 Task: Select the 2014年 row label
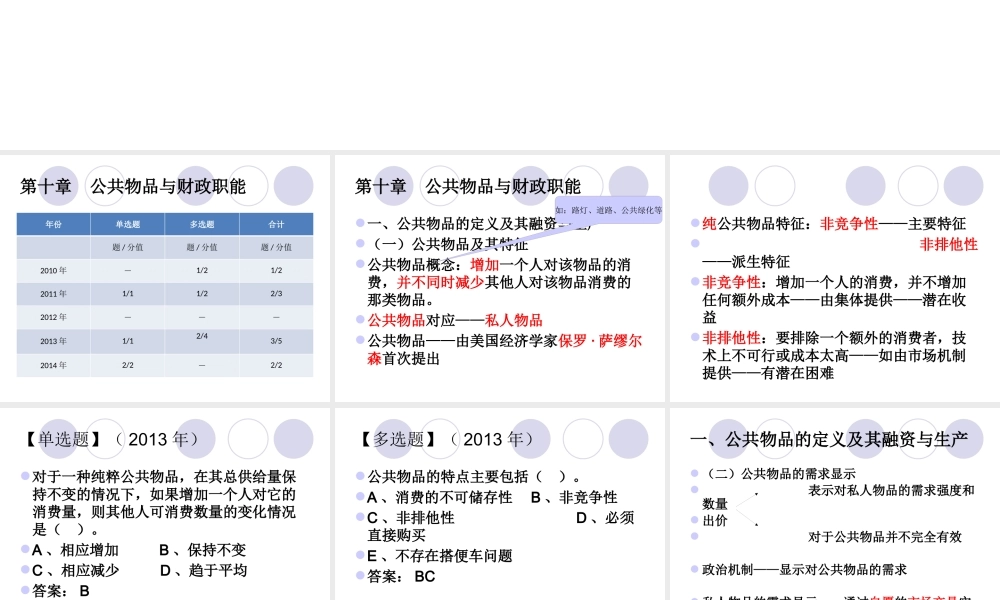point(54,365)
